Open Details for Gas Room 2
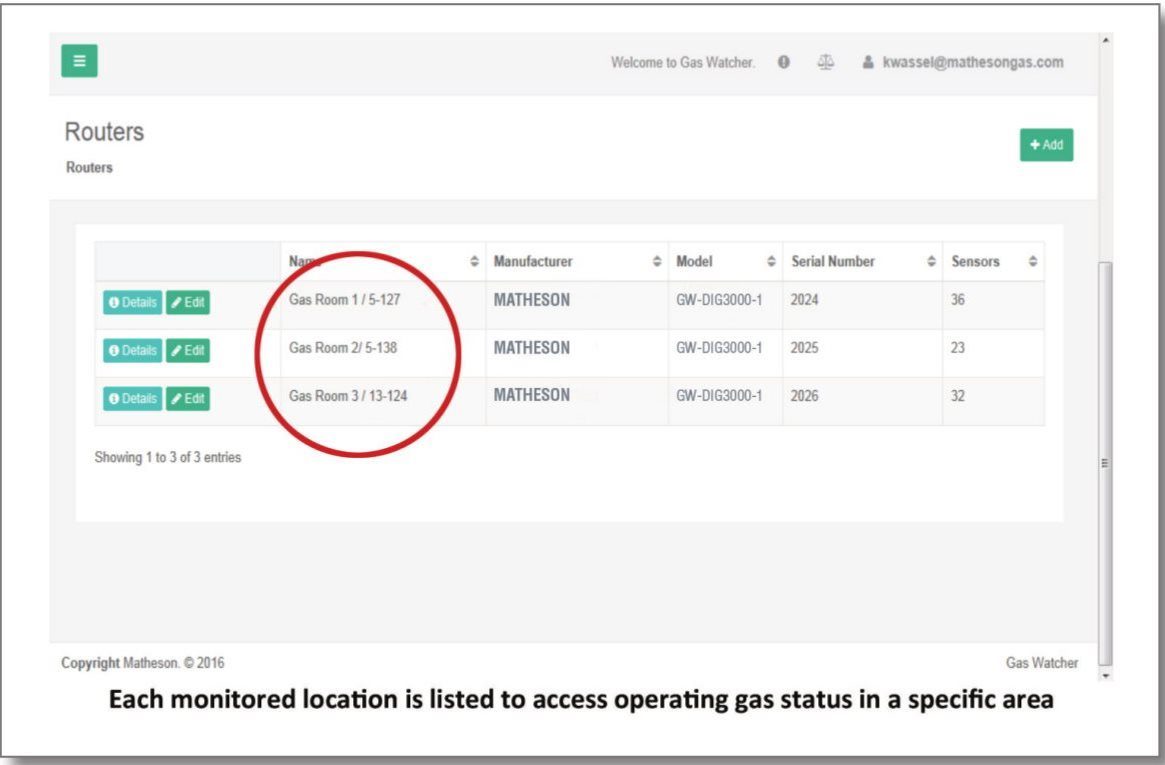Viewport: 1165px width, 765px height. (132, 351)
